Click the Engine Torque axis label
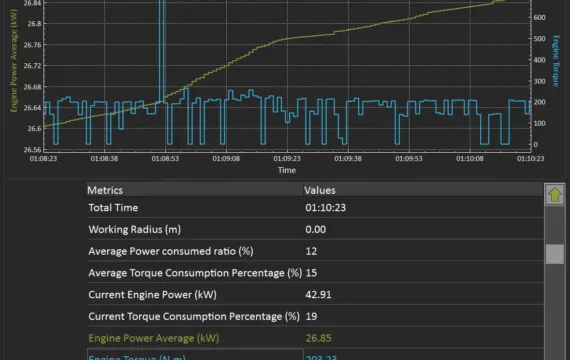The image size is (570, 360). 556,61
